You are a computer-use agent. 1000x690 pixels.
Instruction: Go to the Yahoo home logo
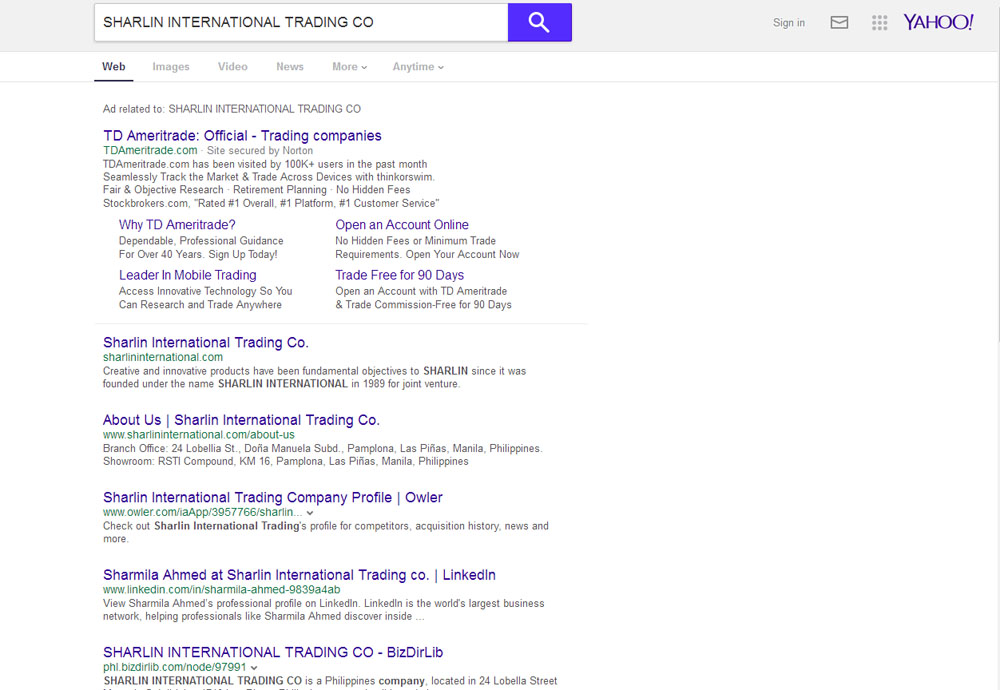coord(938,22)
